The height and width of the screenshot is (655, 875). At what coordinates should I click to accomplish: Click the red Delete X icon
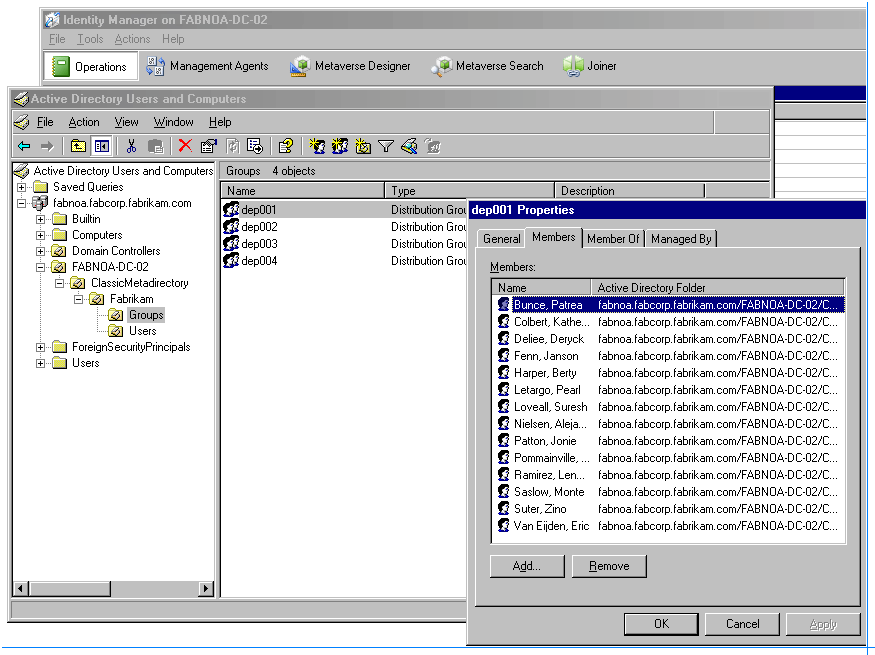(x=185, y=146)
